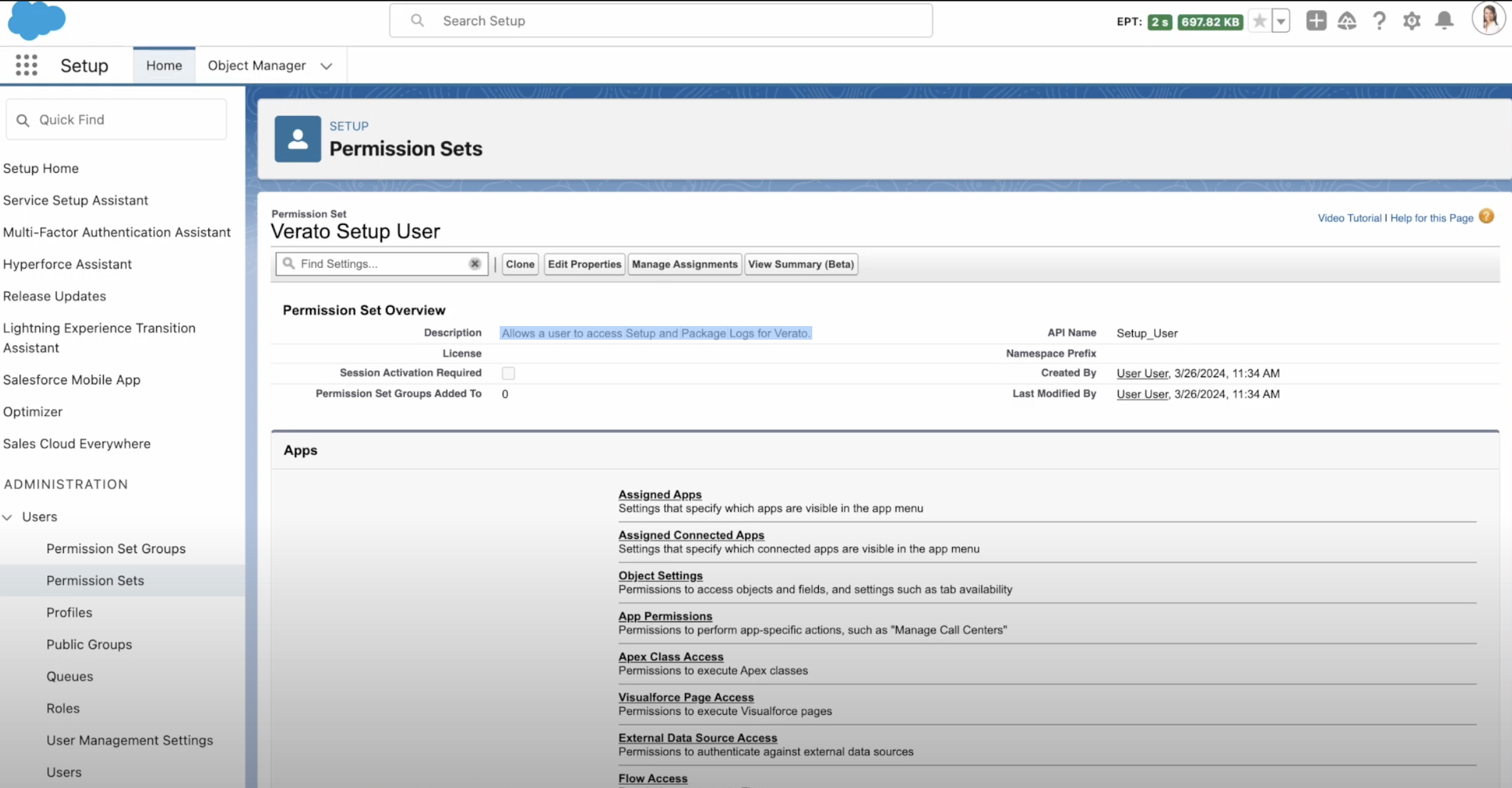The width and height of the screenshot is (1512, 788).
Task: Click the Setup_User API name value
Action: (1147, 334)
